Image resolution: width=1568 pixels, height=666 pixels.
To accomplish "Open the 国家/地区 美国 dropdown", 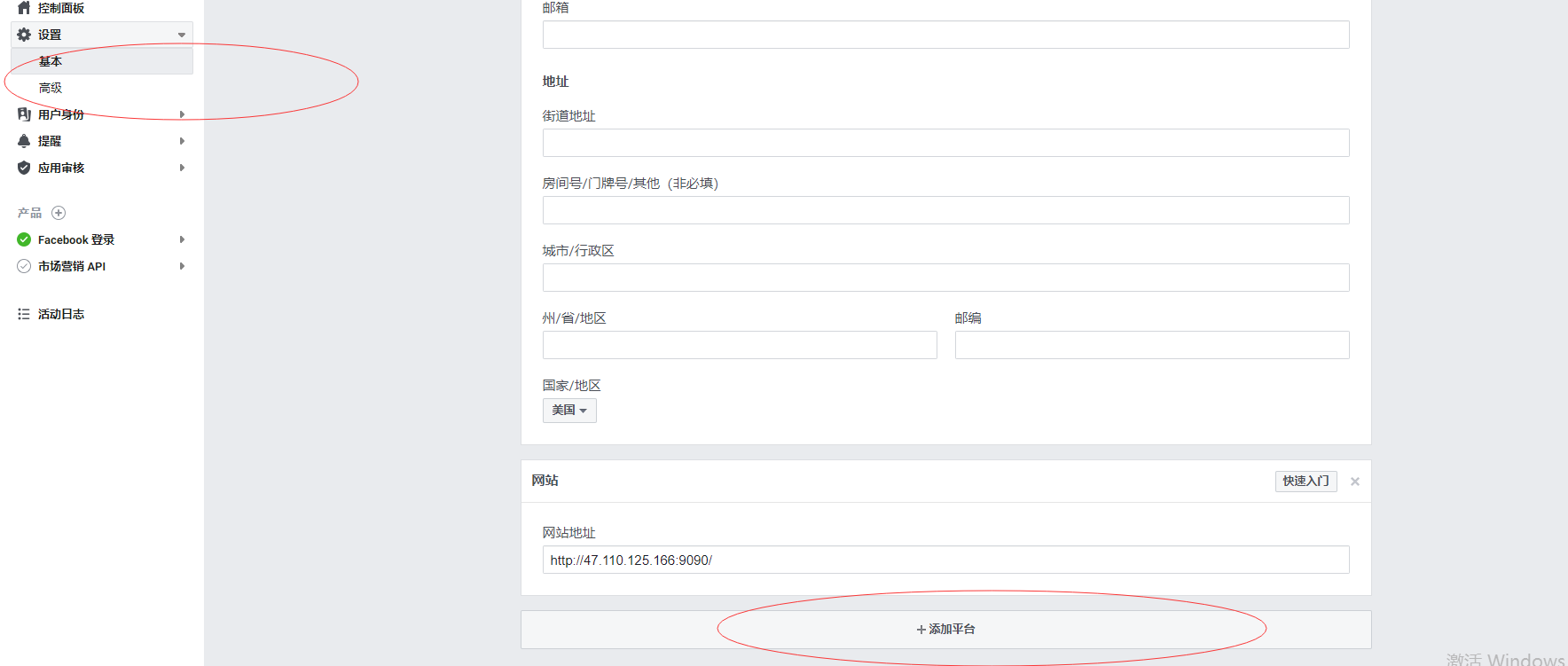I will click(569, 411).
